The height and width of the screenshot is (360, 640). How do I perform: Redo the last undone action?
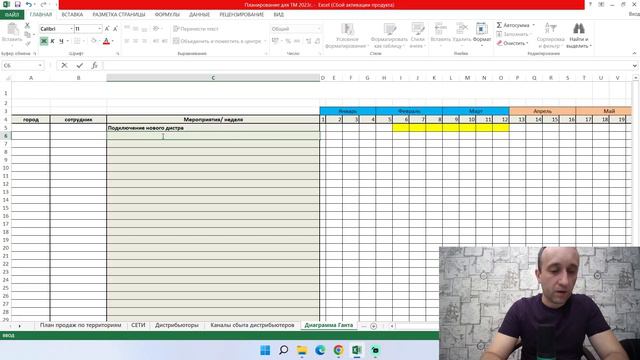[x=43, y=4]
